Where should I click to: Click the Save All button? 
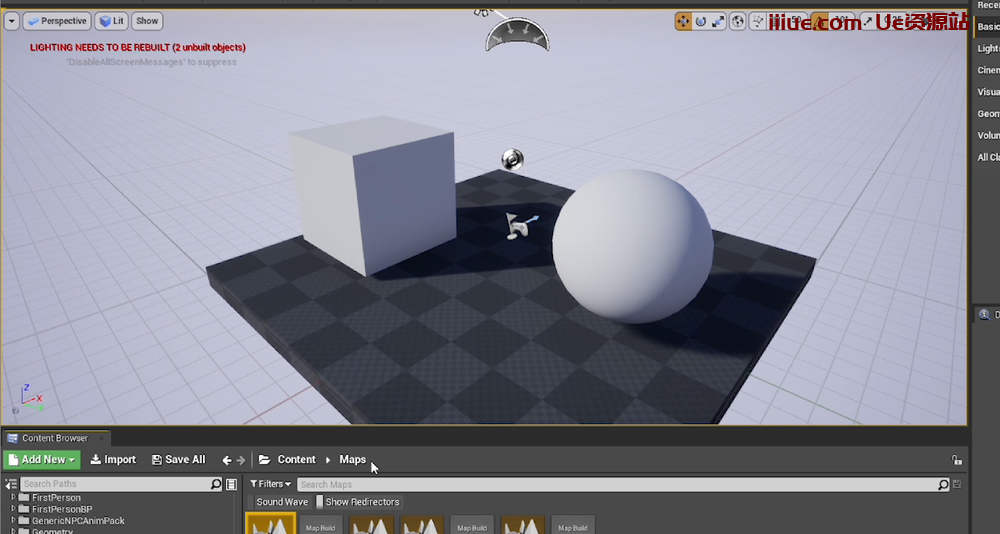[178, 460]
